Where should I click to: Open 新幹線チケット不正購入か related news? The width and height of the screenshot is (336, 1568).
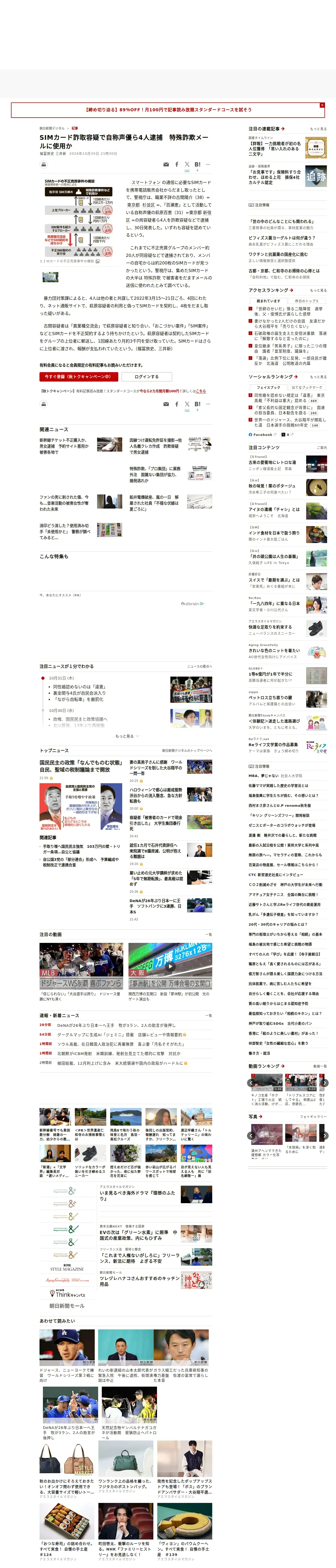(64, 446)
